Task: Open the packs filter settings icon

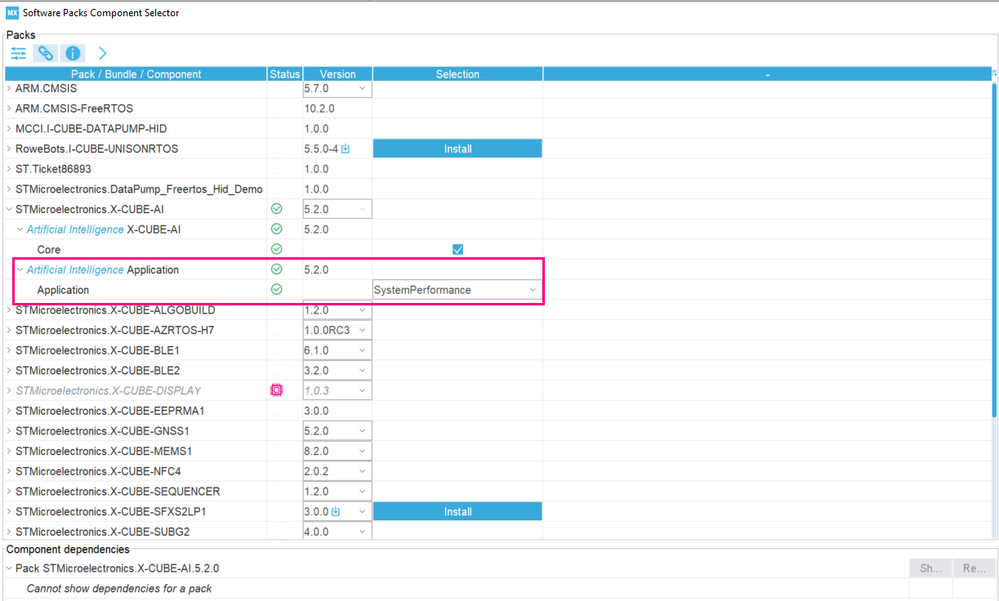Action: pyautogui.click(x=18, y=54)
